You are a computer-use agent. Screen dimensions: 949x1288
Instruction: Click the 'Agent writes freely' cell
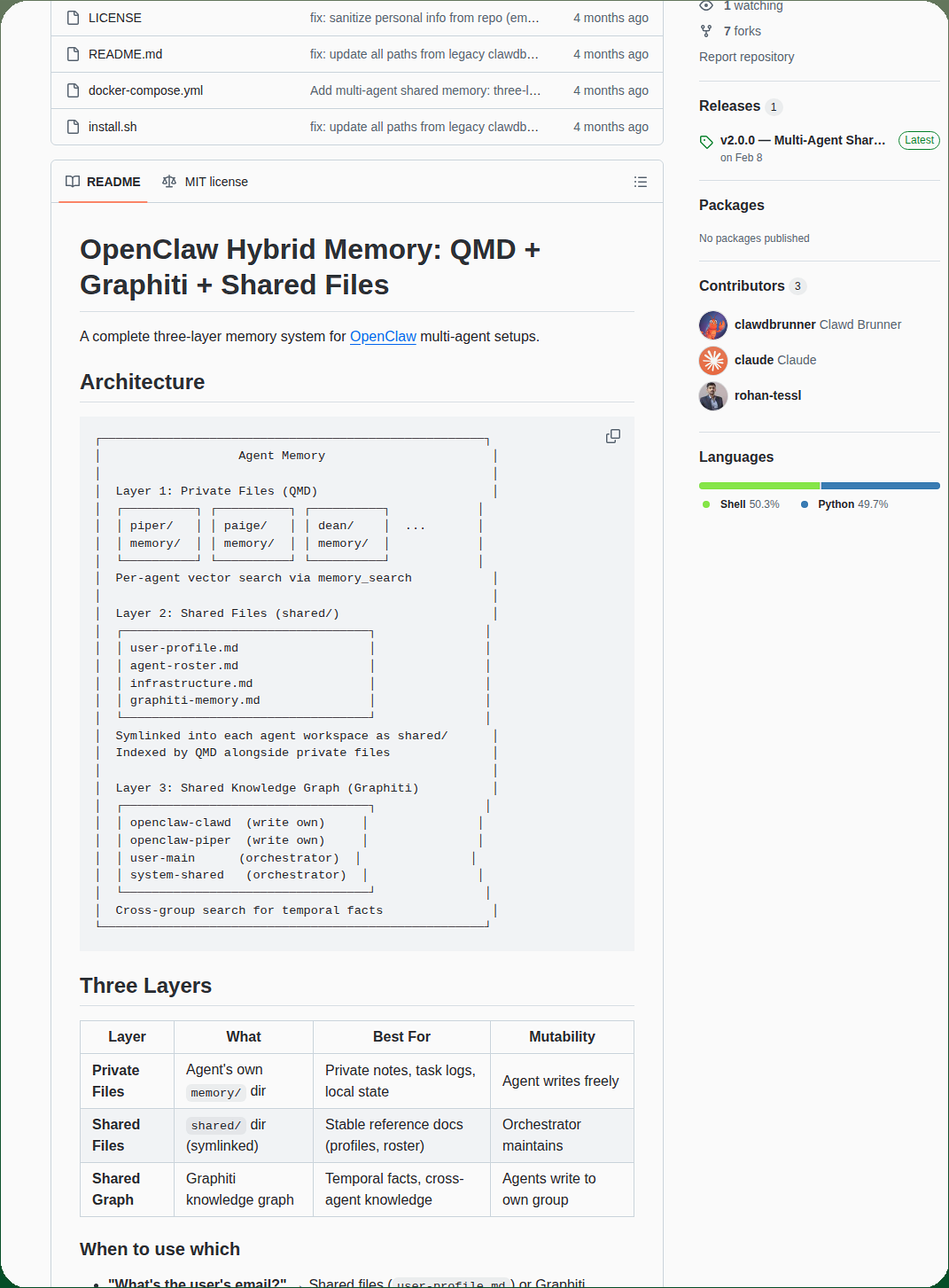point(562,1081)
